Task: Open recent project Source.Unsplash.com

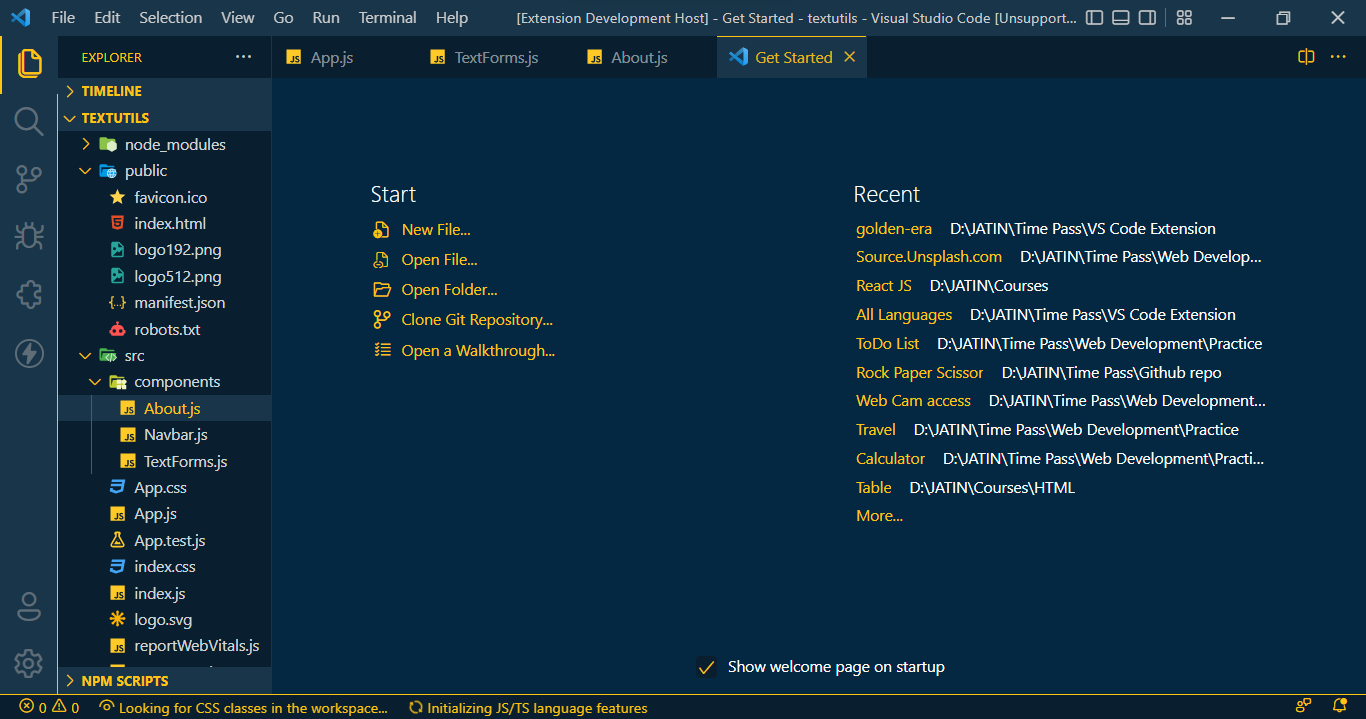Action: 929,257
